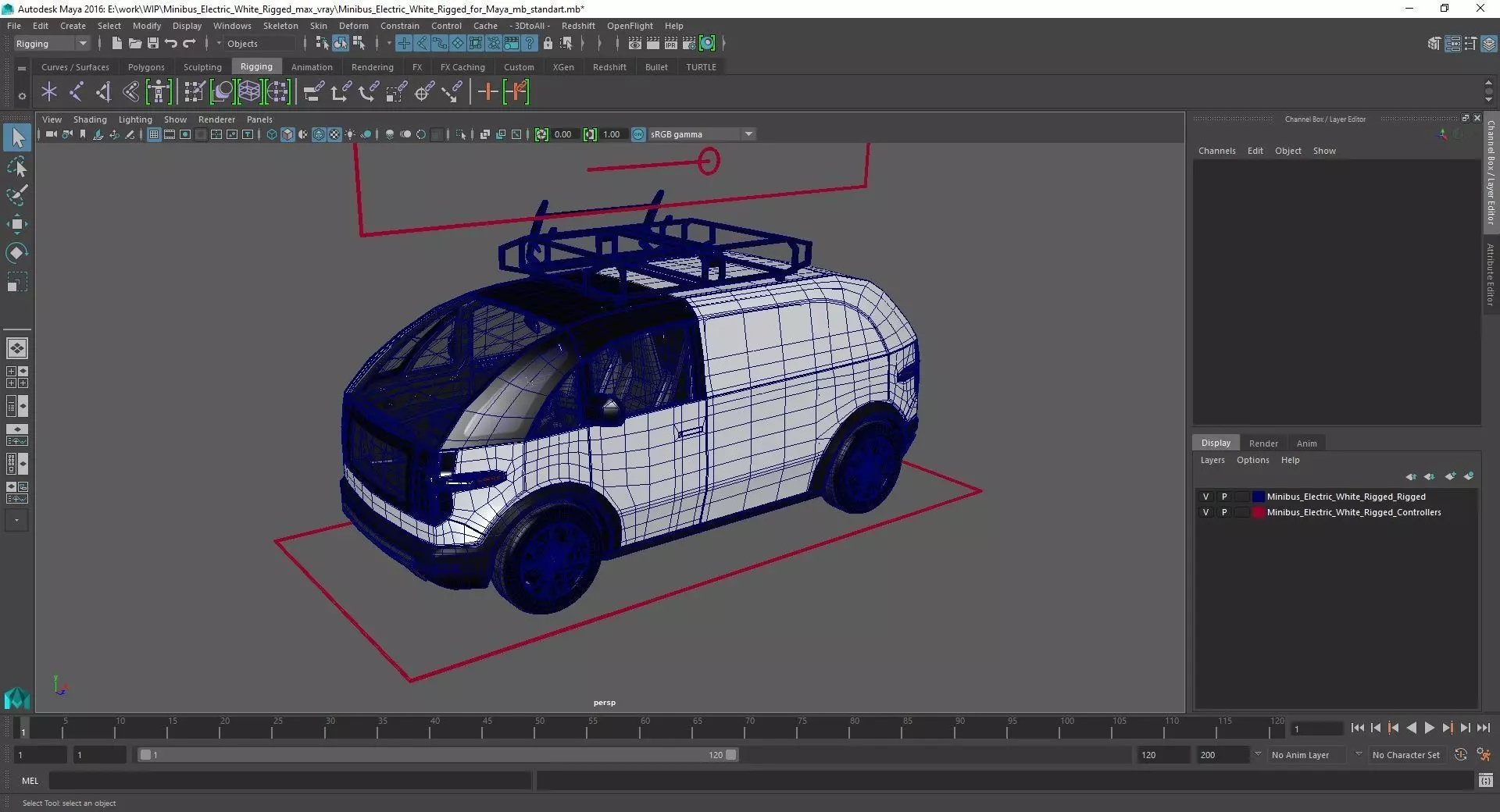Image resolution: width=1500 pixels, height=812 pixels.
Task: Open the shelf options menu icon
Action: pyautogui.click(x=22, y=96)
